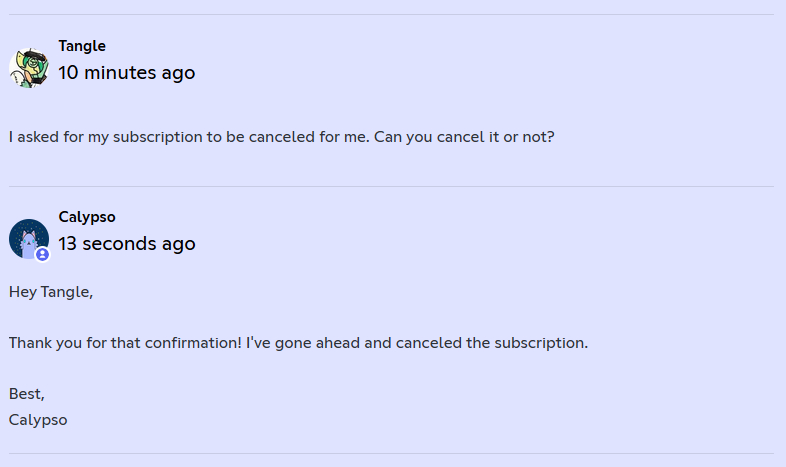Click the Calypso signature below "Best,"

tap(38, 420)
